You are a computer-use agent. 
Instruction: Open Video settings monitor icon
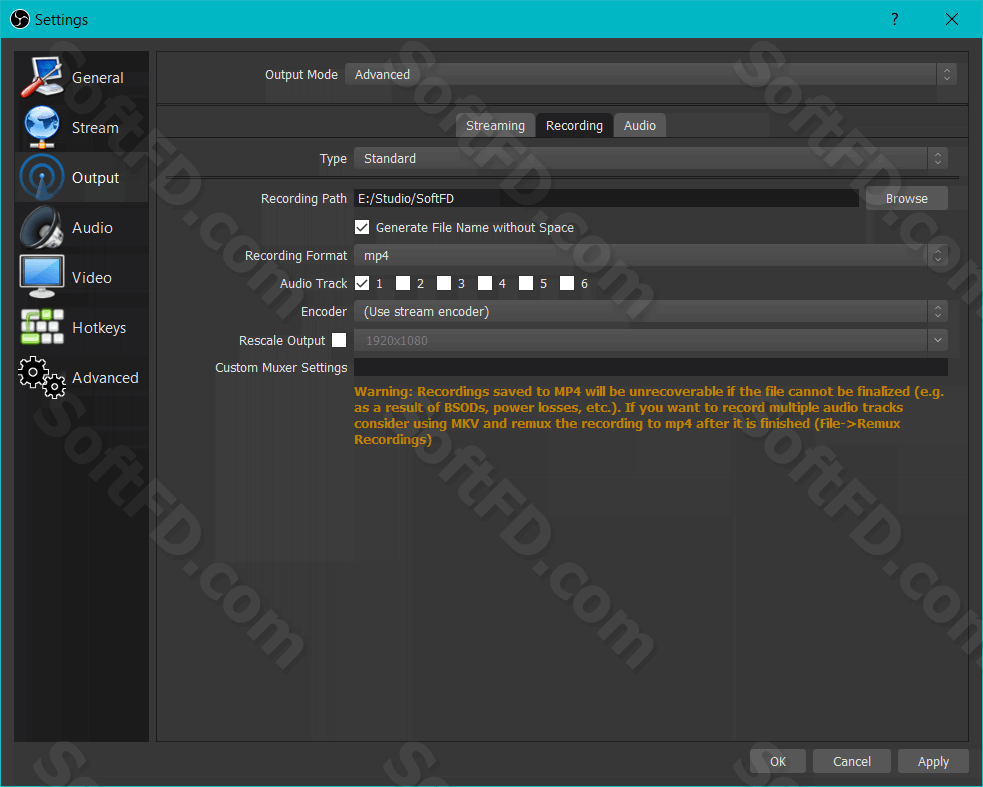click(x=41, y=277)
